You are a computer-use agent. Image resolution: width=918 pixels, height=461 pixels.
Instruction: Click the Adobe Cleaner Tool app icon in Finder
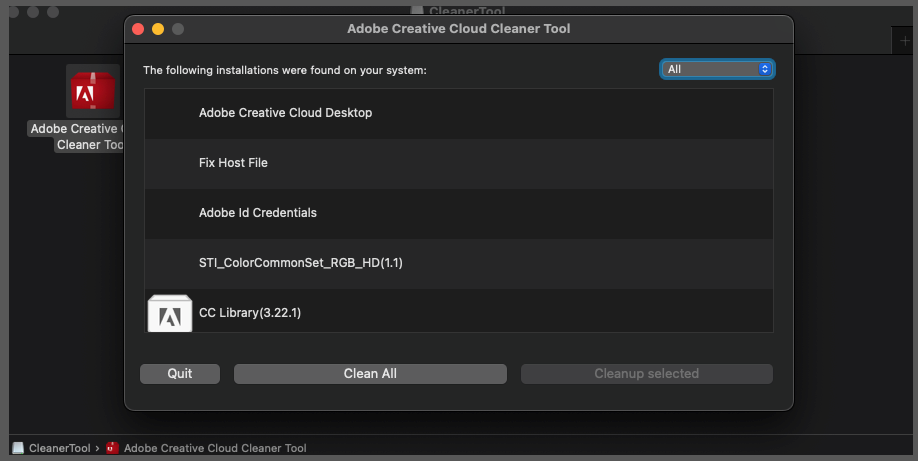tap(92, 92)
